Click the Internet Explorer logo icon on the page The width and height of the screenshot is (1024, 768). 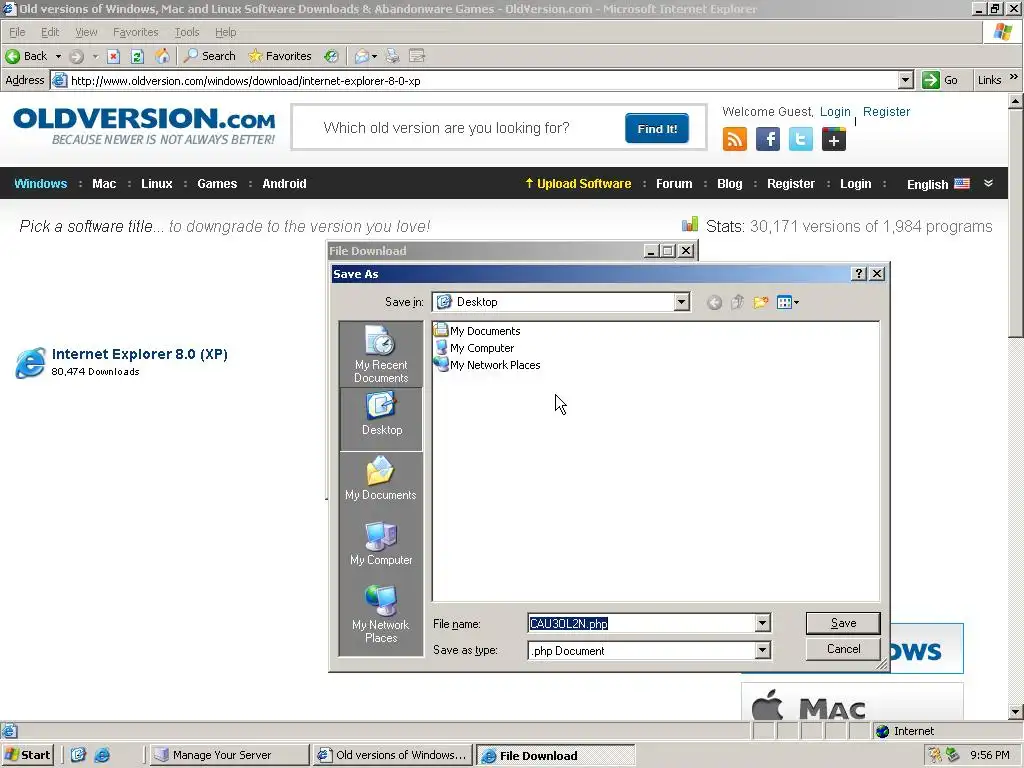[30, 362]
